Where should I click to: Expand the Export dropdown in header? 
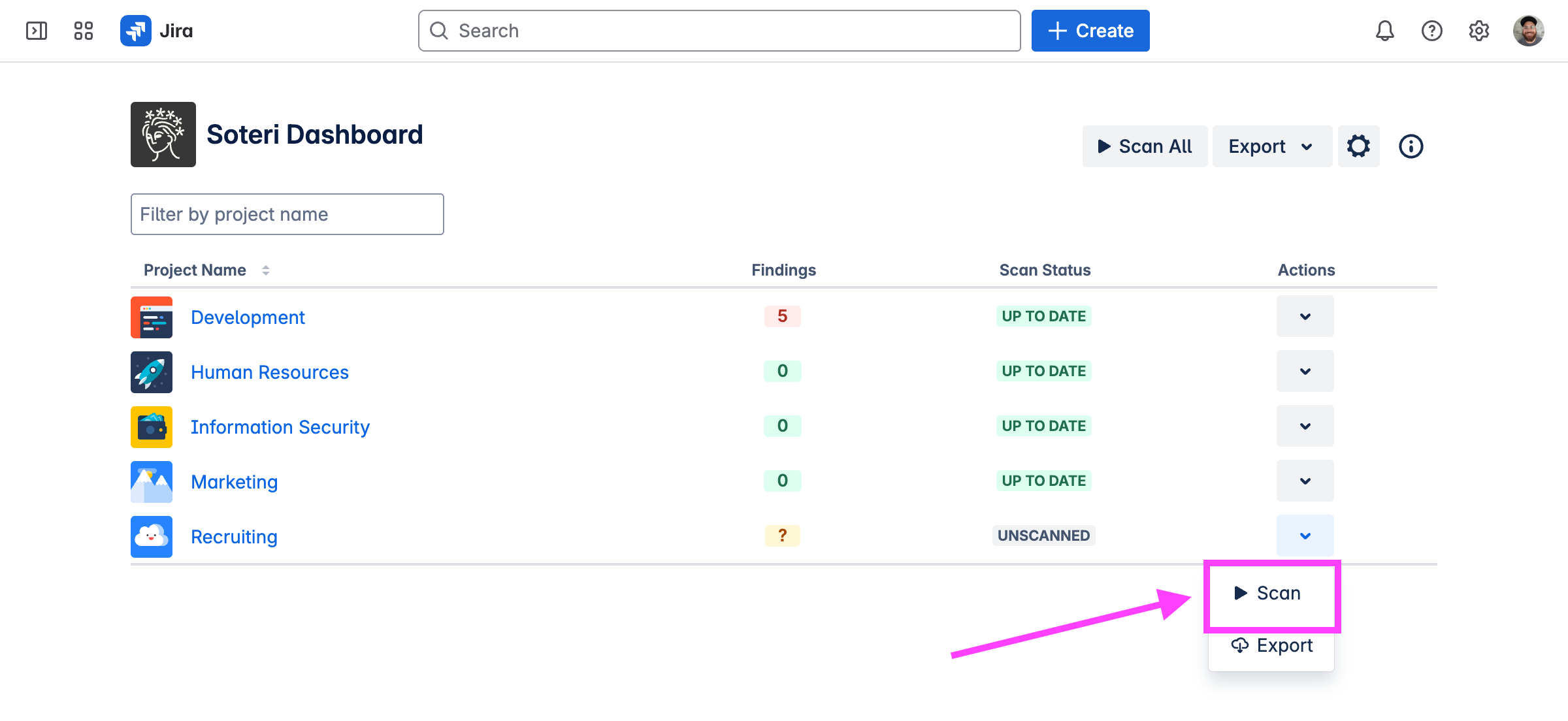[1271, 146]
